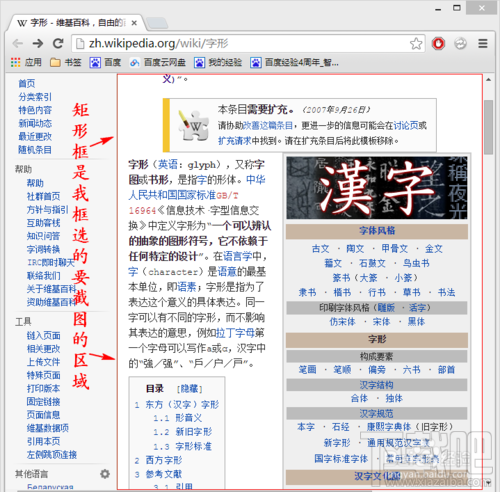Close the 字形 Wikipedia tab

134,23
